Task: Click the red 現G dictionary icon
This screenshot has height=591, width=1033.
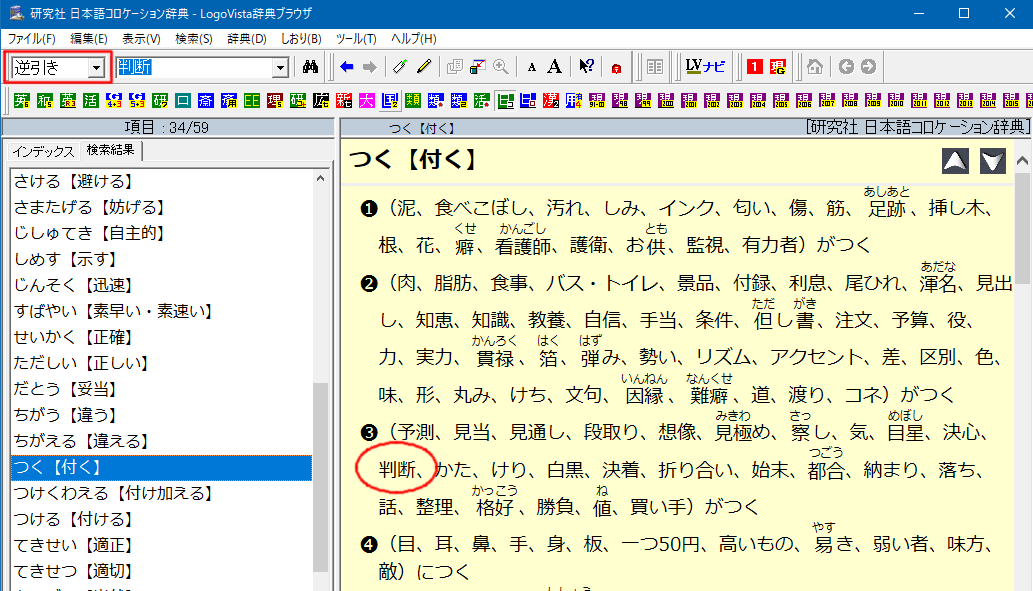Action: (x=778, y=67)
